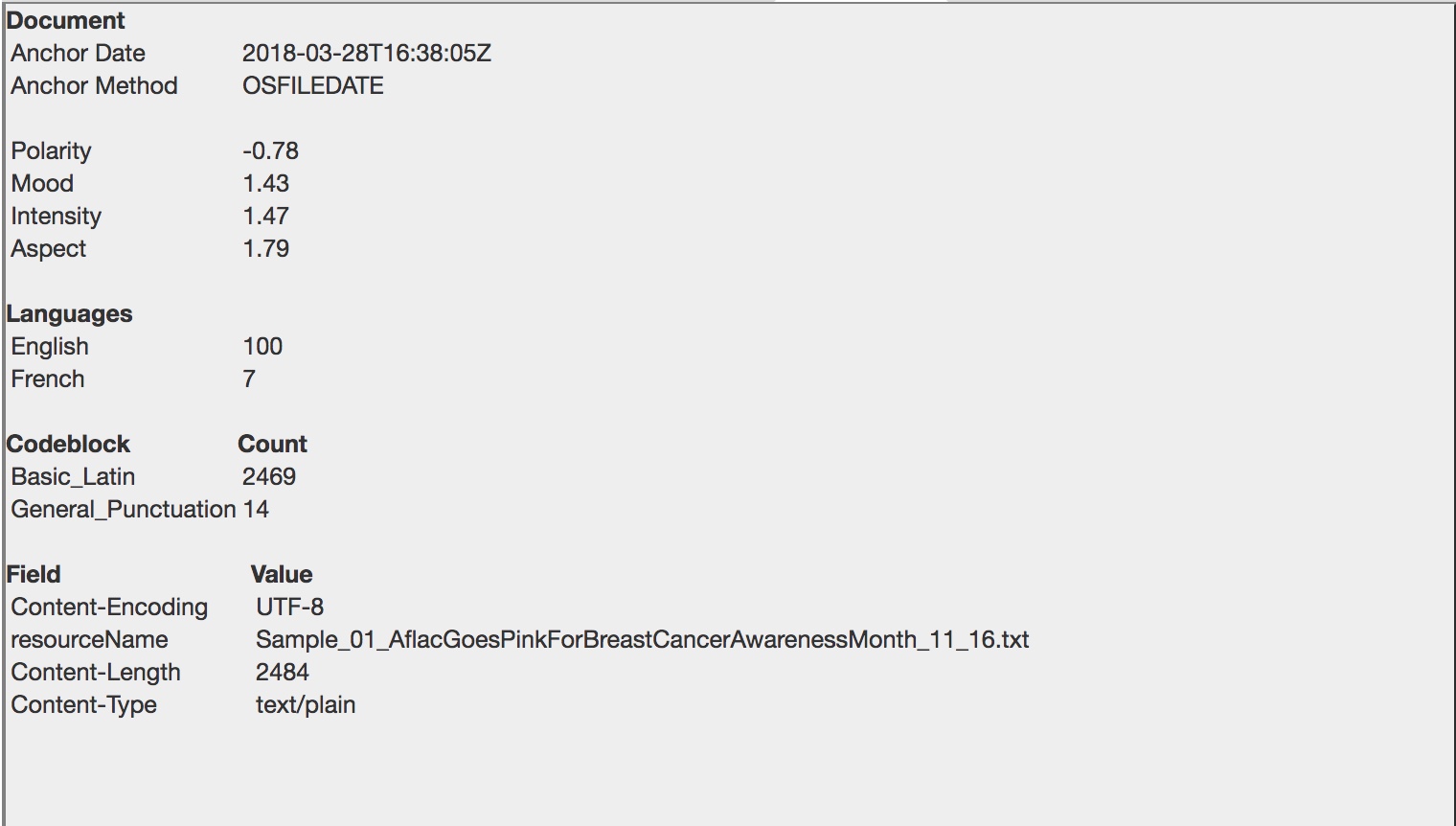Click the Intensity row label

tap(56, 216)
